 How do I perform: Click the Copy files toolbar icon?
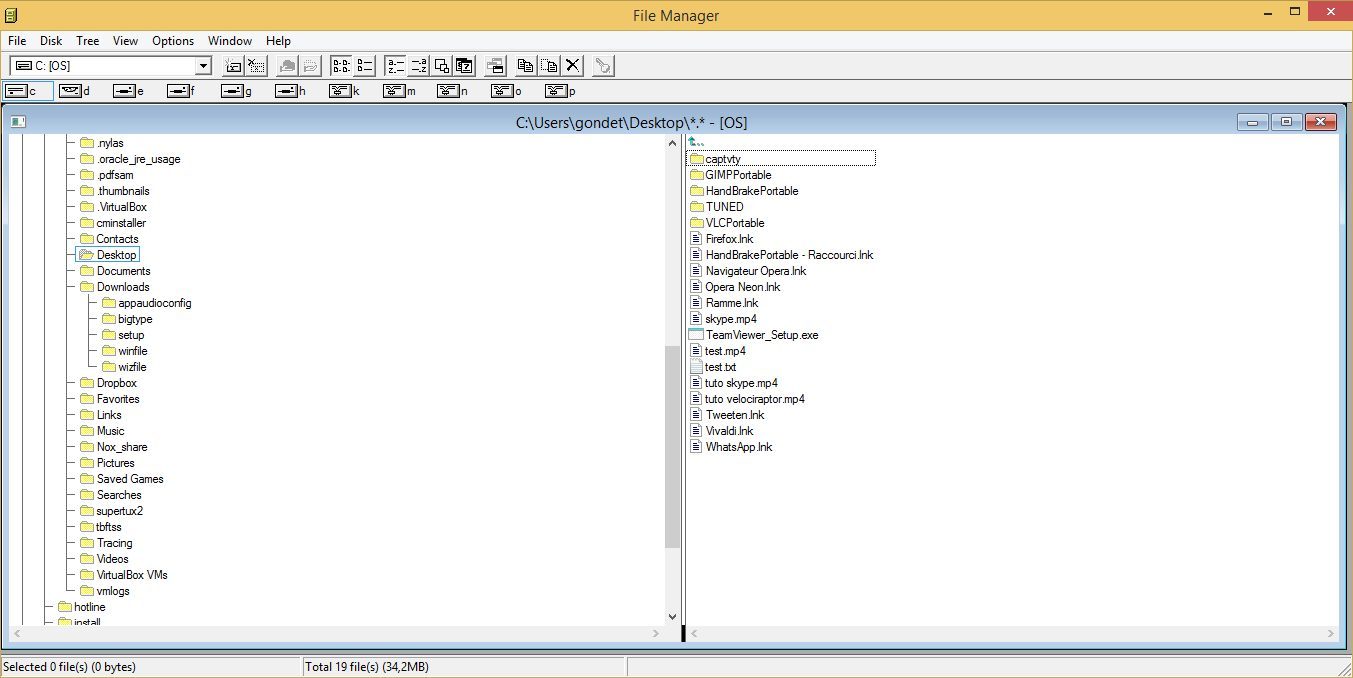click(525, 66)
